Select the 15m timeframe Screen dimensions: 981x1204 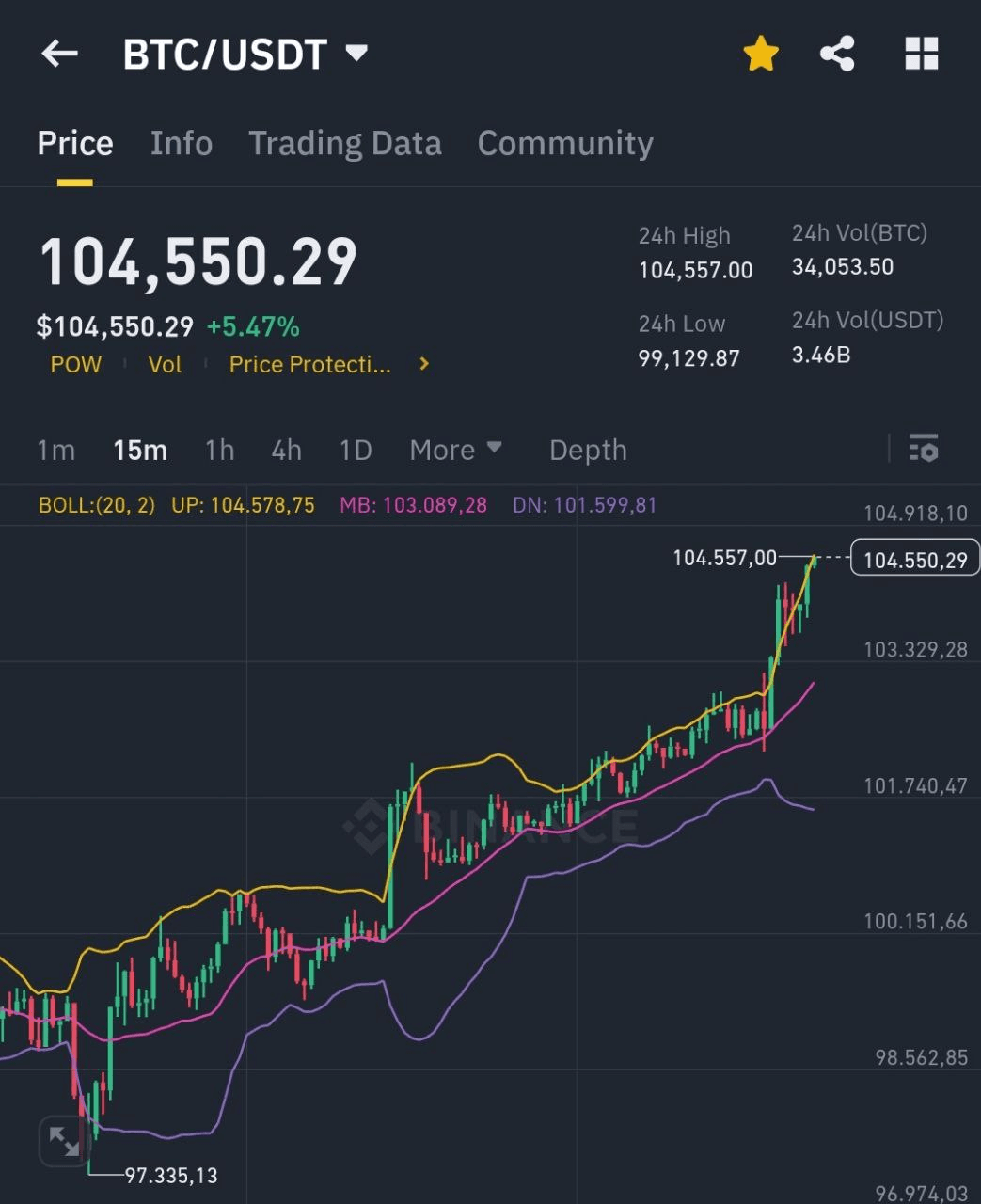[140, 450]
